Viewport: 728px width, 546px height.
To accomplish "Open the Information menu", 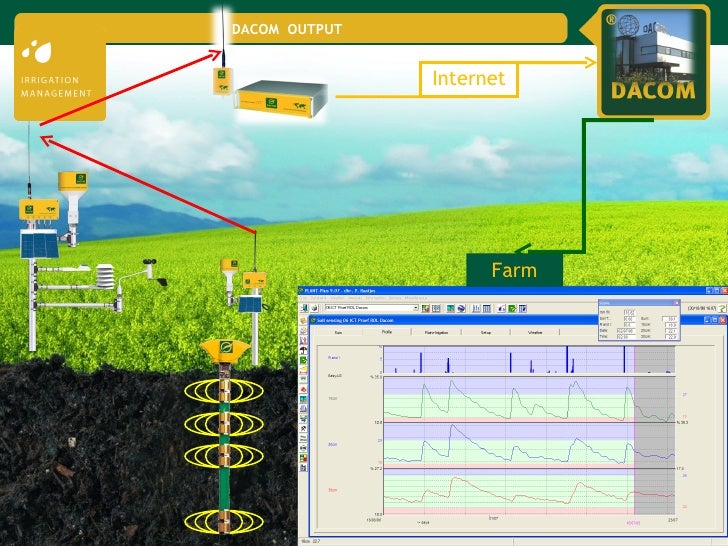I will click(x=376, y=298).
